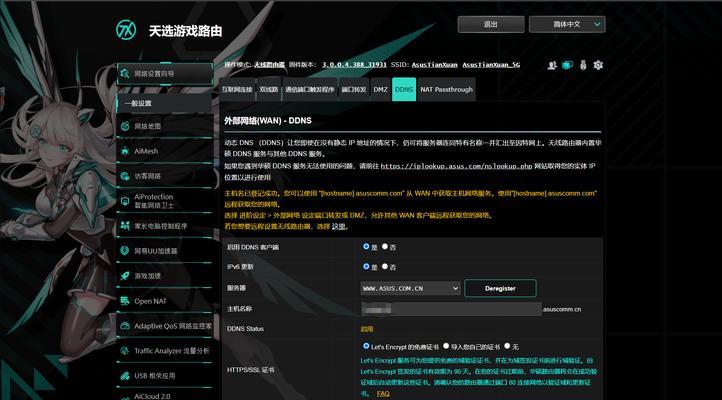Open the iplookup.asus.com nslookup link
Viewport: 722px width, 400px height.
point(456,166)
